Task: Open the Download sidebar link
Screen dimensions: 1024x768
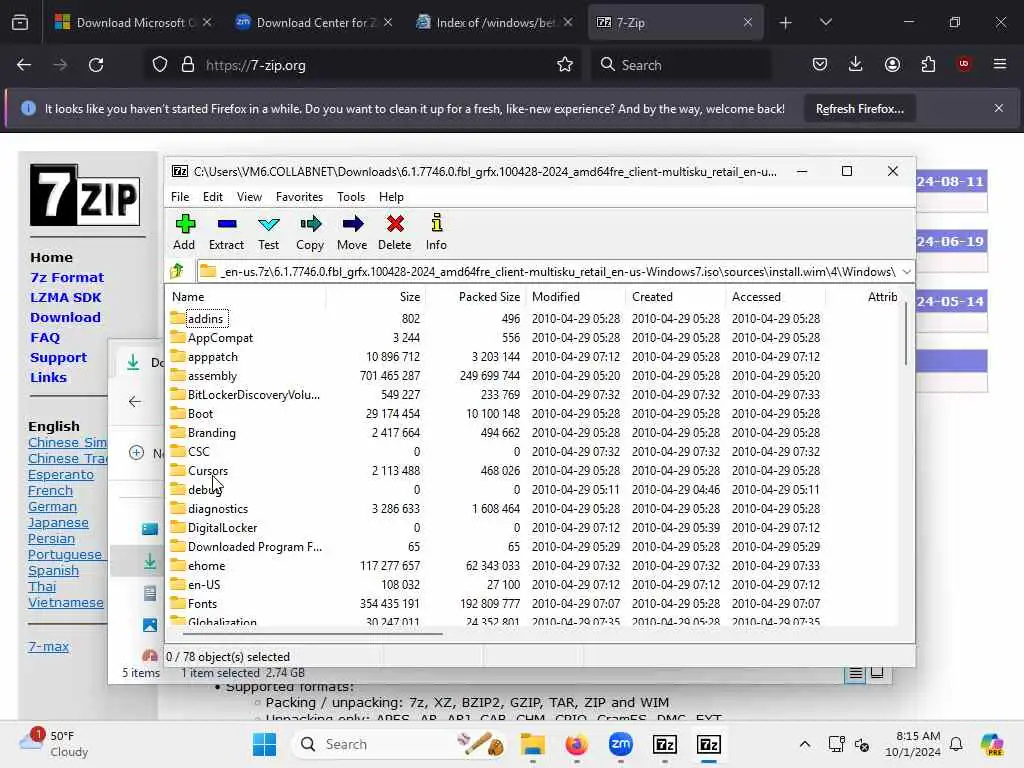Action: click(65, 317)
